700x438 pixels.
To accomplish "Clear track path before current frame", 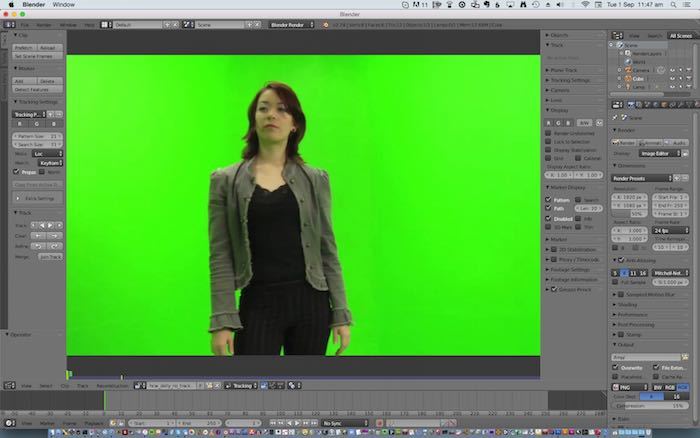I will point(38,236).
